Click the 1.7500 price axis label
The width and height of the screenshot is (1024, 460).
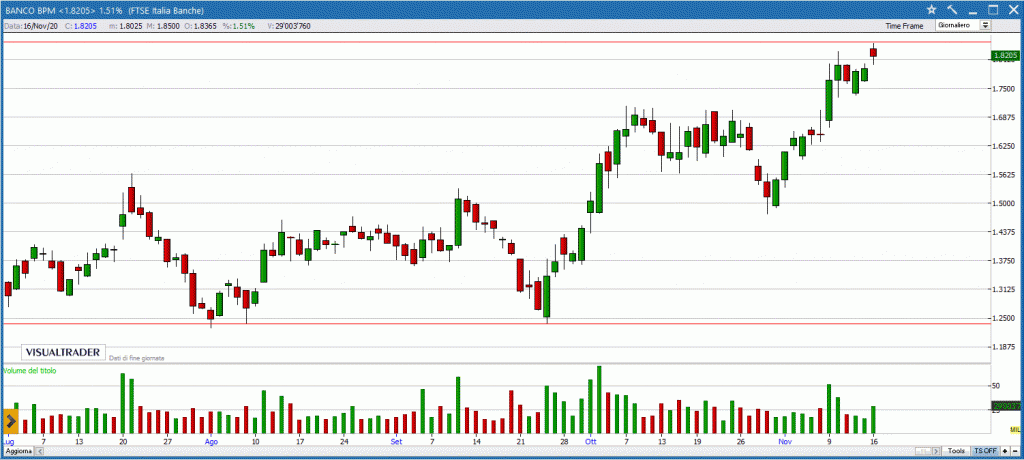point(1003,89)
